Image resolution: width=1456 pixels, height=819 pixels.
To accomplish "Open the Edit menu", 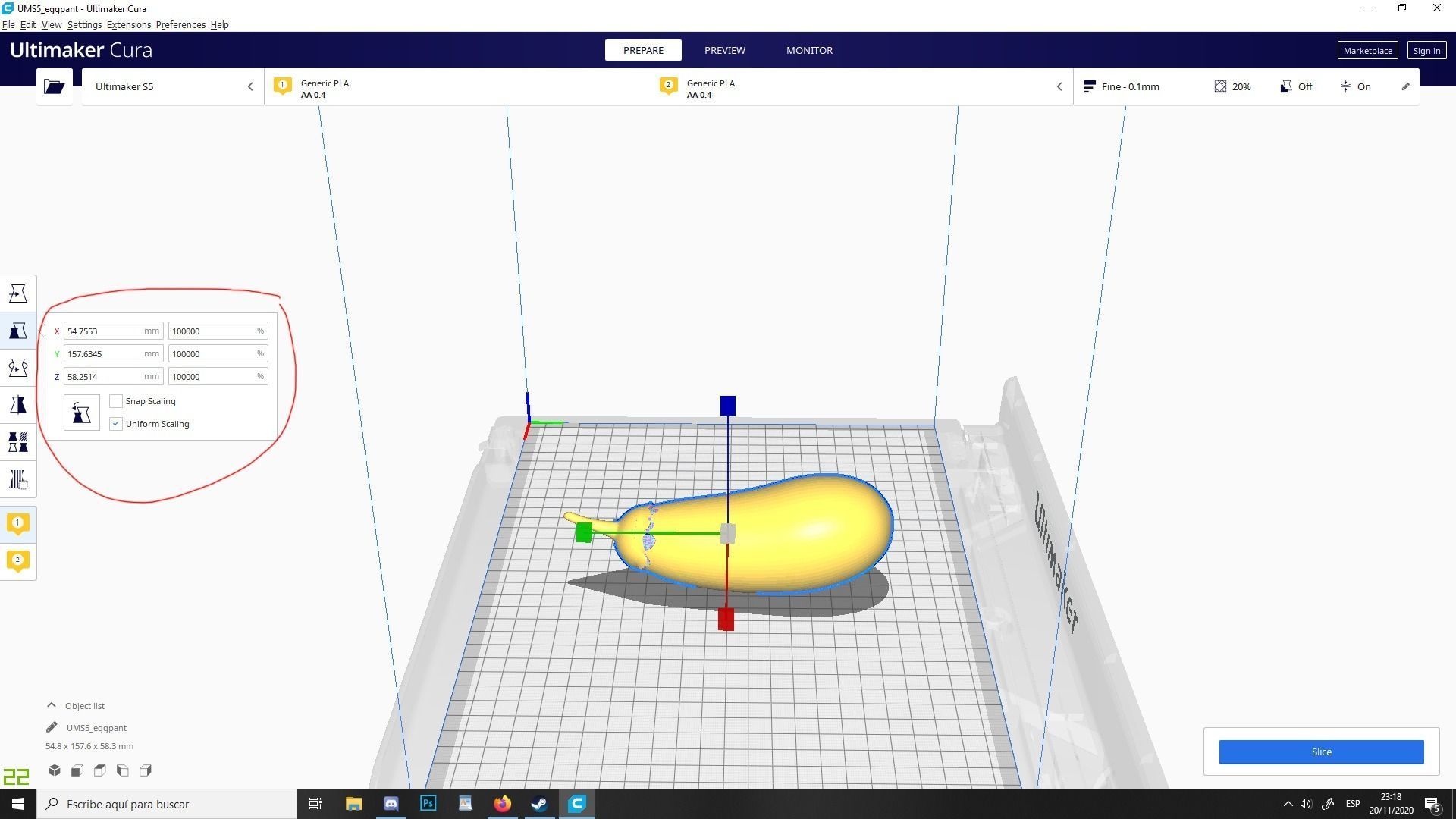I will tap(28, 25).
